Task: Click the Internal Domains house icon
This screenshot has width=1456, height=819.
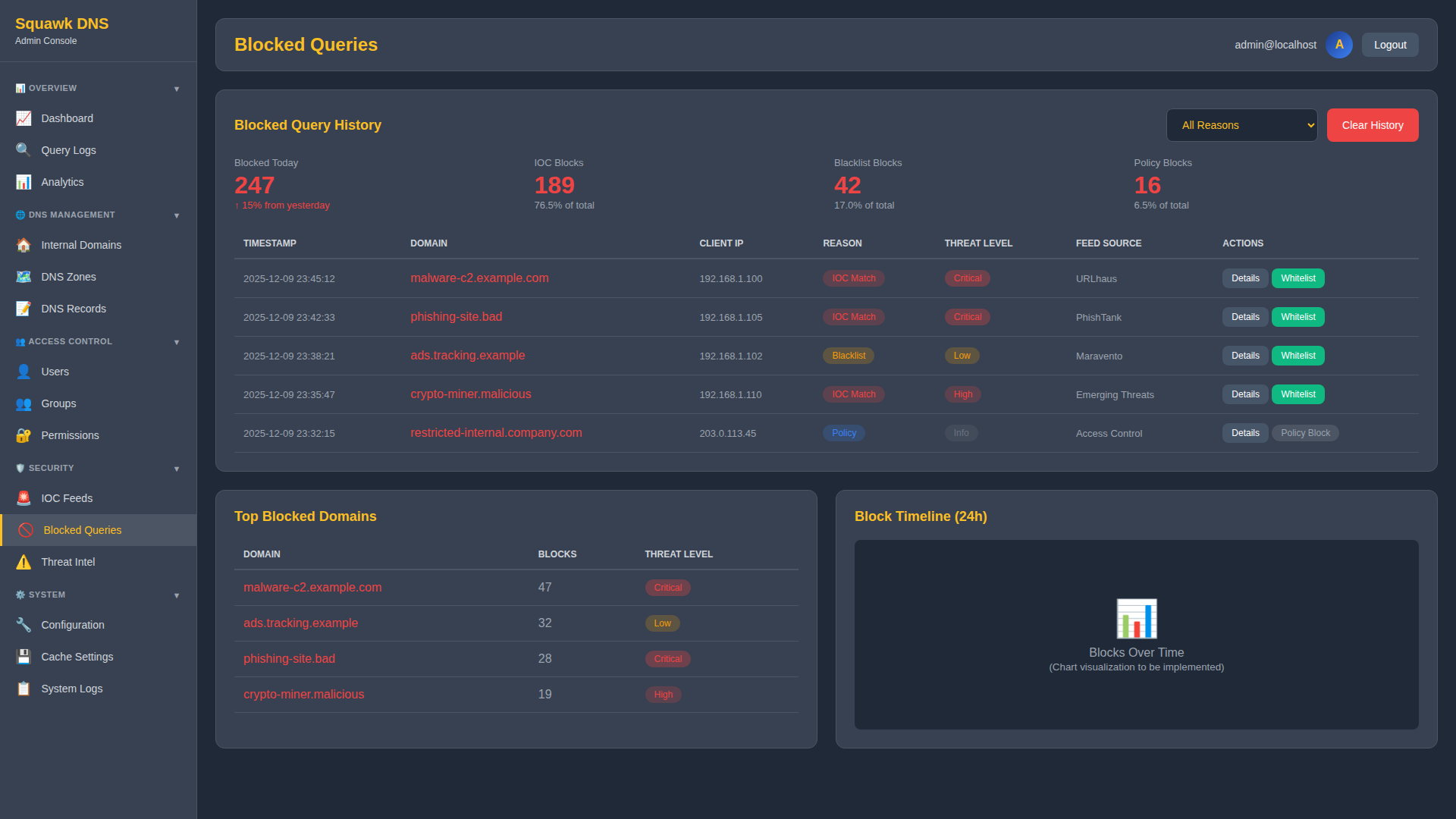Action: (24, 245)
